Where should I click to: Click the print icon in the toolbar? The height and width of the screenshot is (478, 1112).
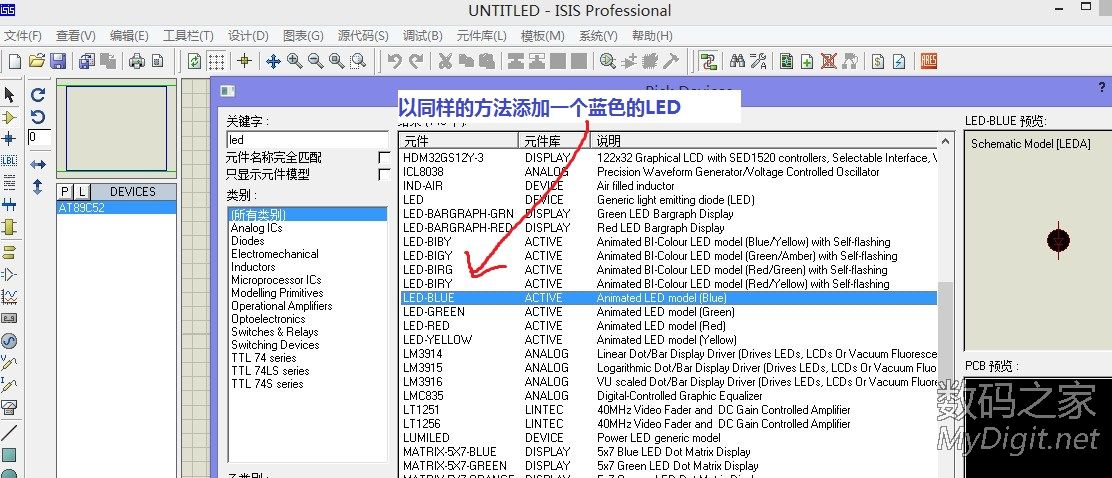(x=137, y=61)
